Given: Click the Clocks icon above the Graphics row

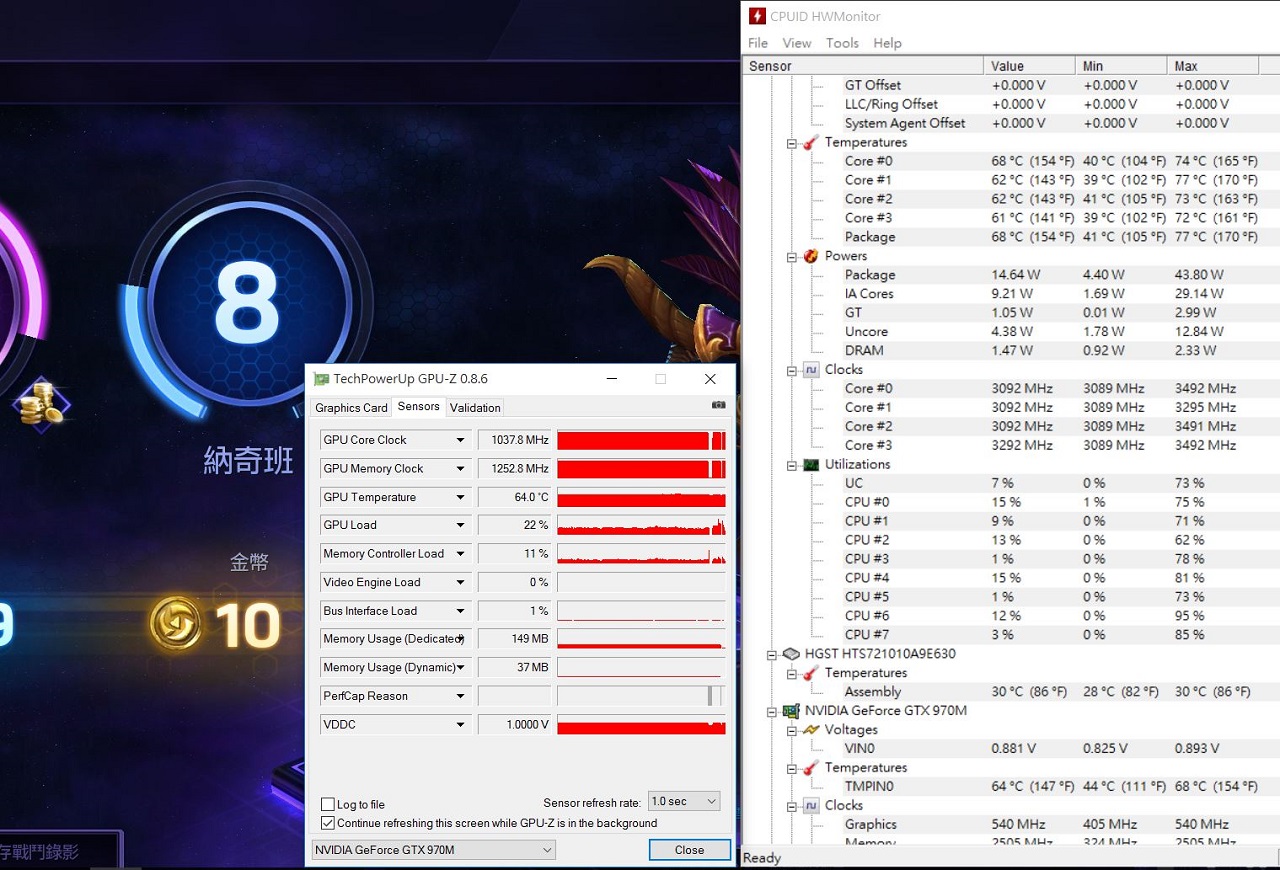Looking at the screenshot, I should click(x=811, y=806).
